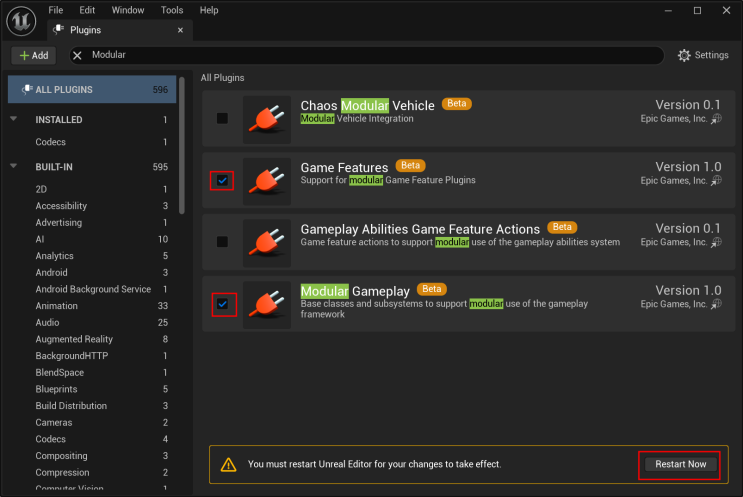Open Epic Games link icon for Chaos Modular Vehicle
The image size is (743, 497).
pos(716,119)
